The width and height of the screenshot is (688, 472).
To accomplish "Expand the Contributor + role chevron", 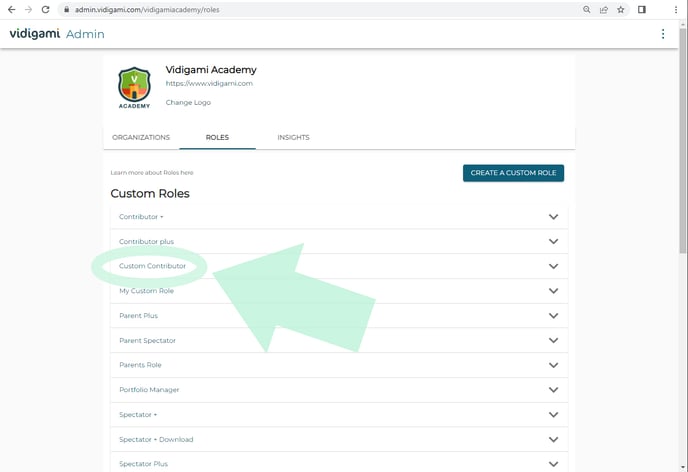I will click(553, 217).
